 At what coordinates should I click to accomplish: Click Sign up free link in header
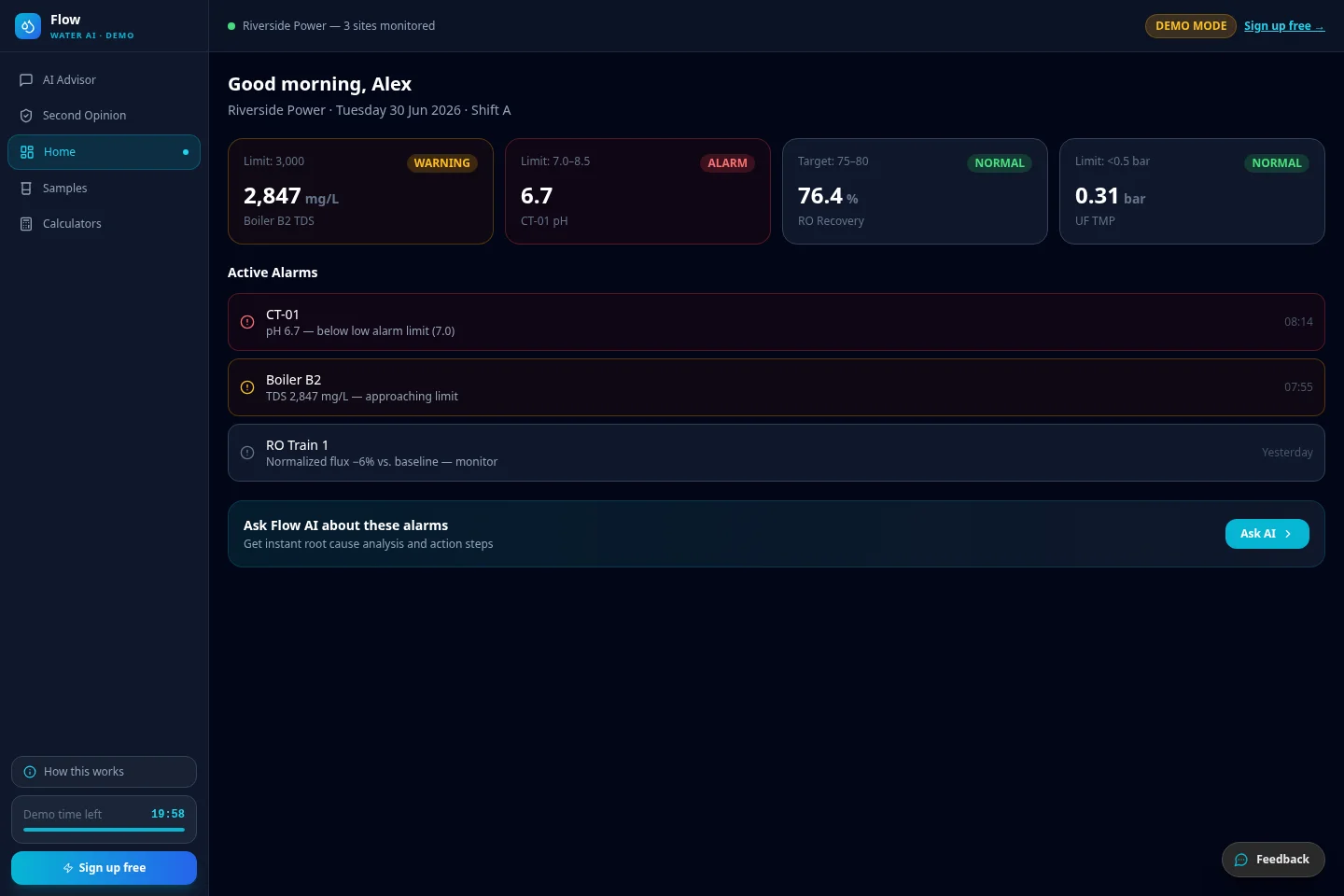point(1284,26)
